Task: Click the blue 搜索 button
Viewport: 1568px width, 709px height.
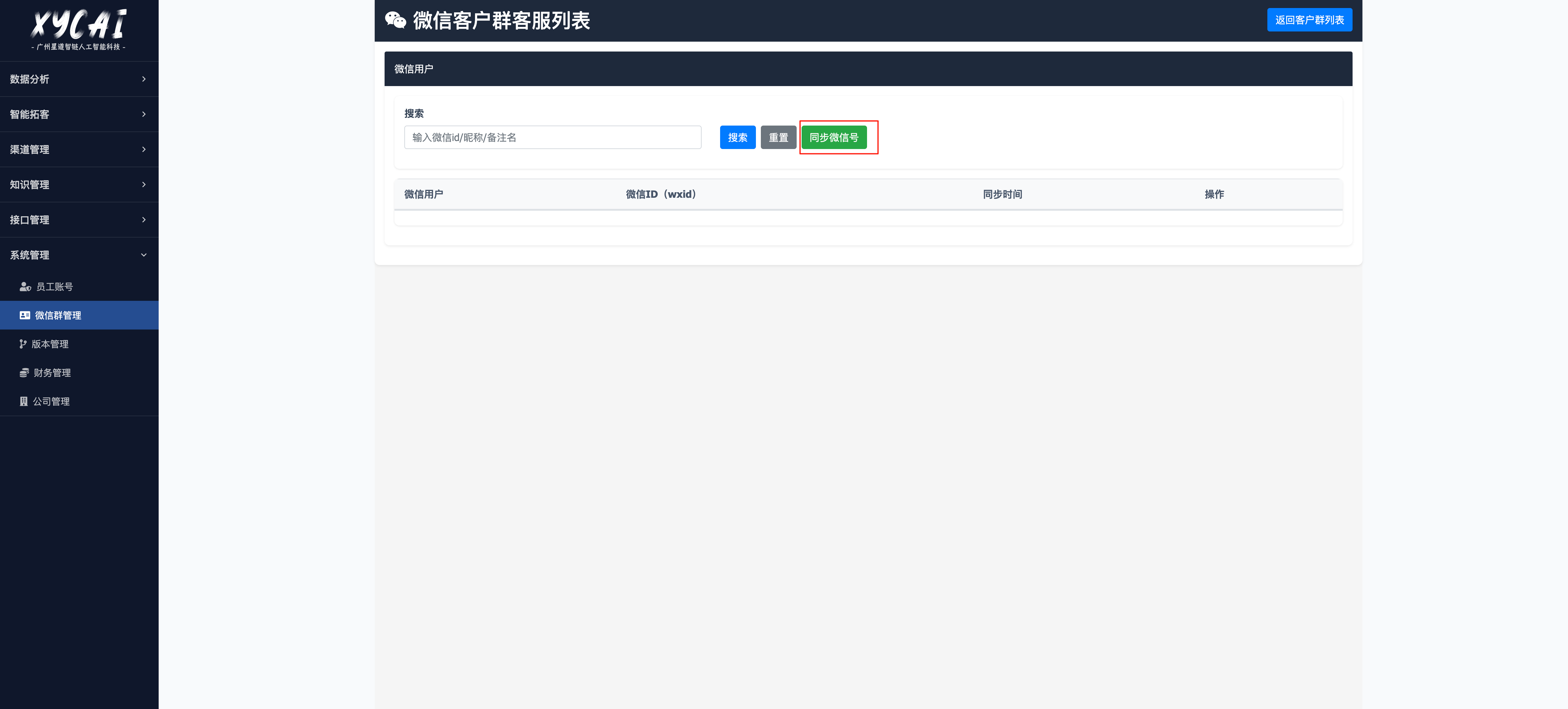Action: pyautogui.click(x=737, y=138)
